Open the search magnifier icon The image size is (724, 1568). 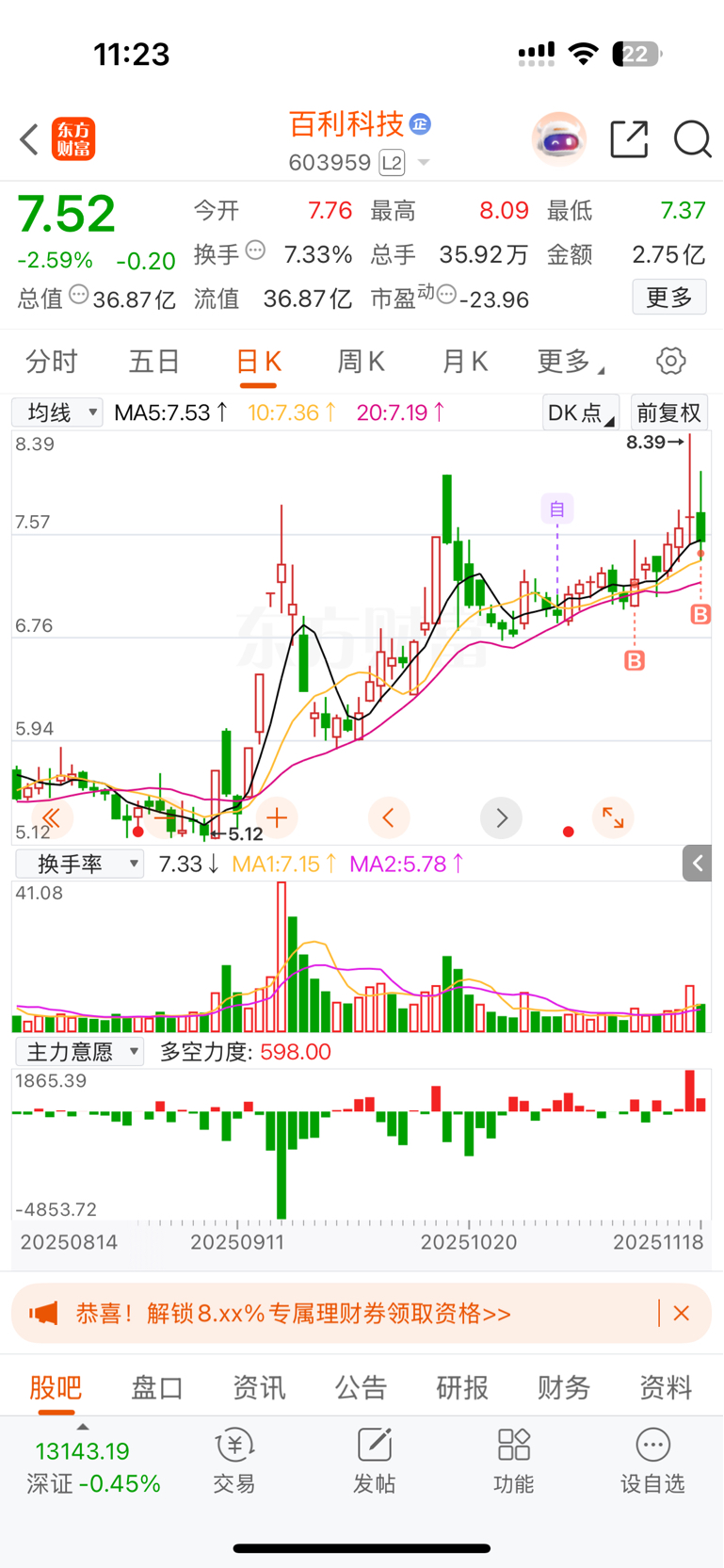click(x=693, y=139)
